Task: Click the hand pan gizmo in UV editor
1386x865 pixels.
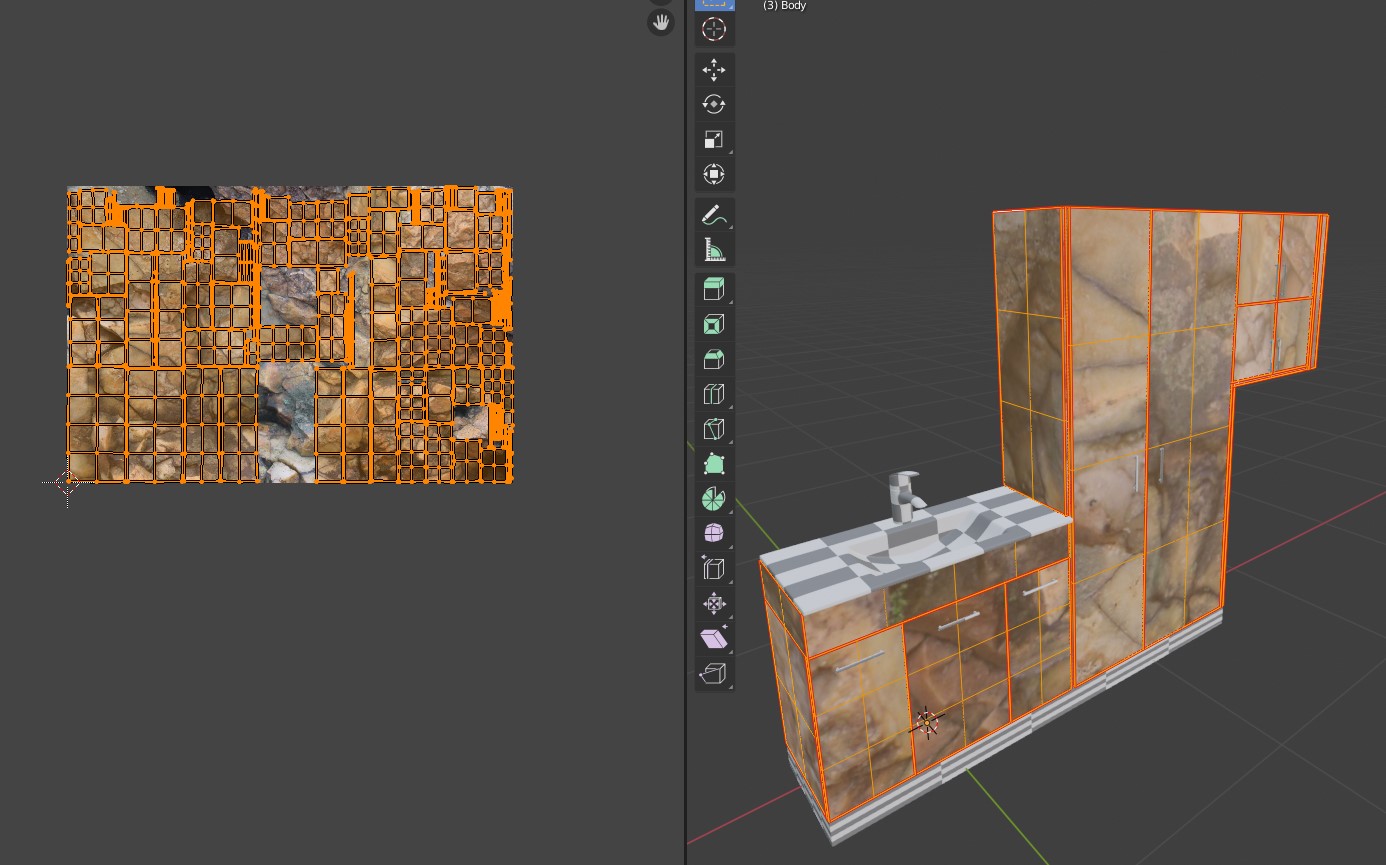Action: (x=661, y=23)
